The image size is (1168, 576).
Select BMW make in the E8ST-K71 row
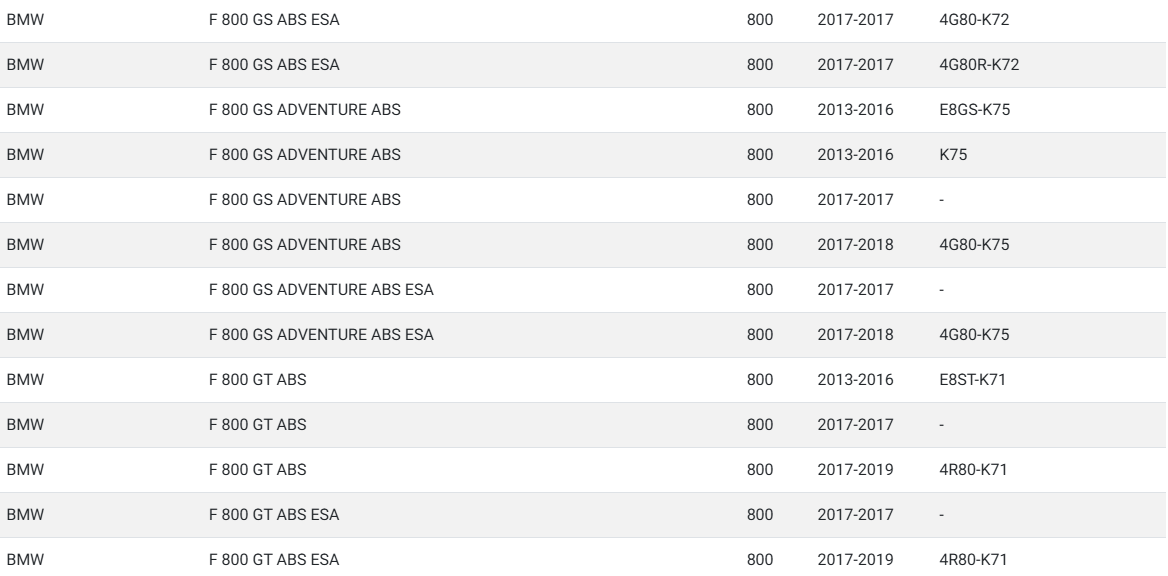[x=25, y=379]
